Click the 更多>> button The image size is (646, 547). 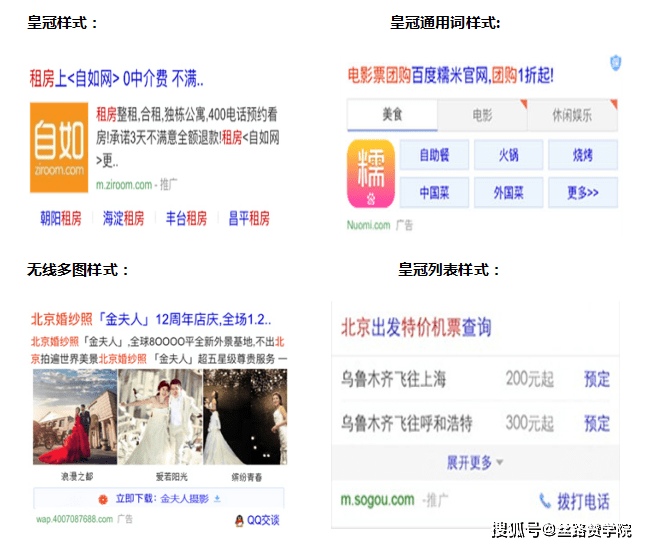583,192
